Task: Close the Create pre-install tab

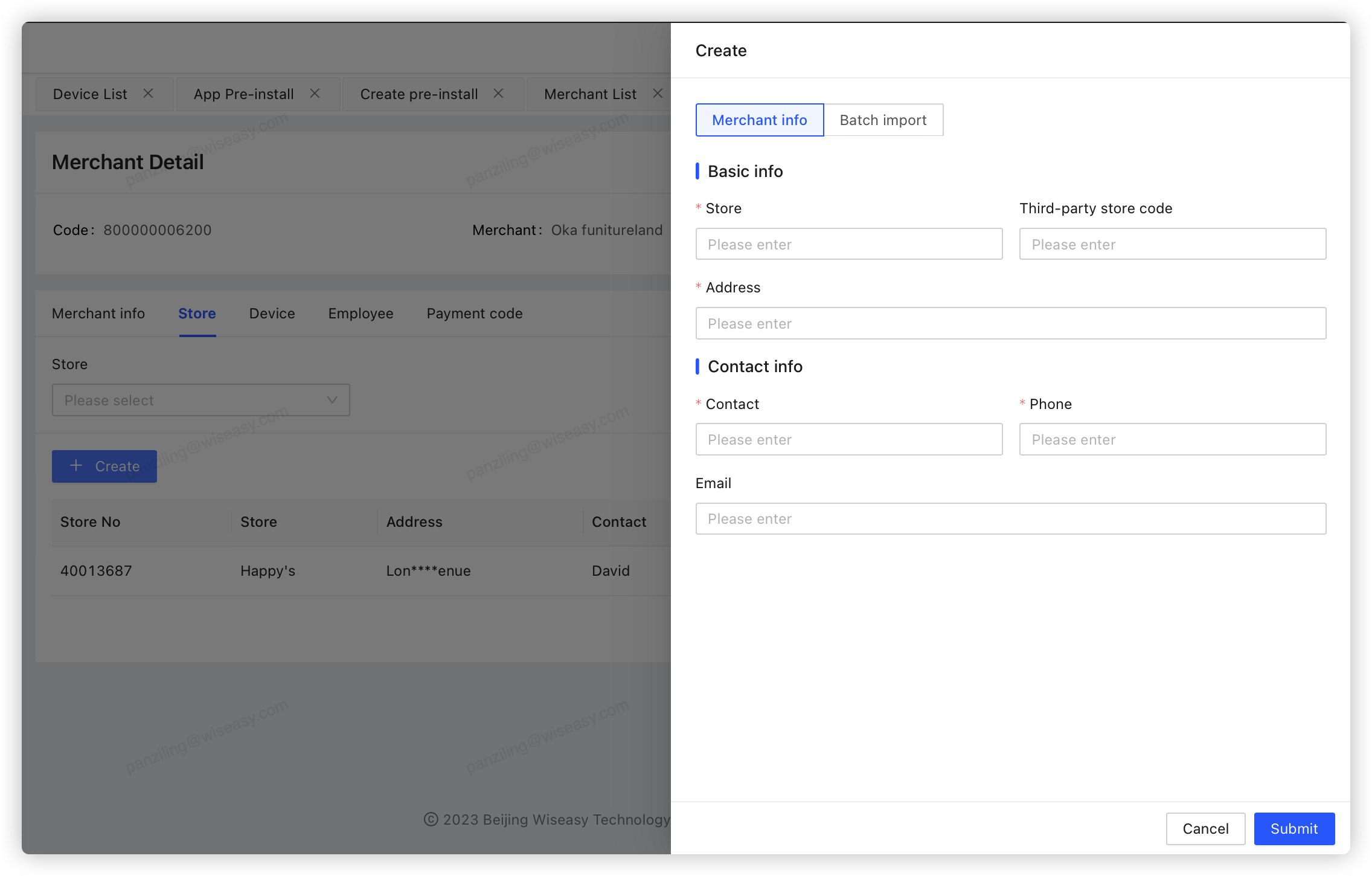Action: tap(498, 94)
